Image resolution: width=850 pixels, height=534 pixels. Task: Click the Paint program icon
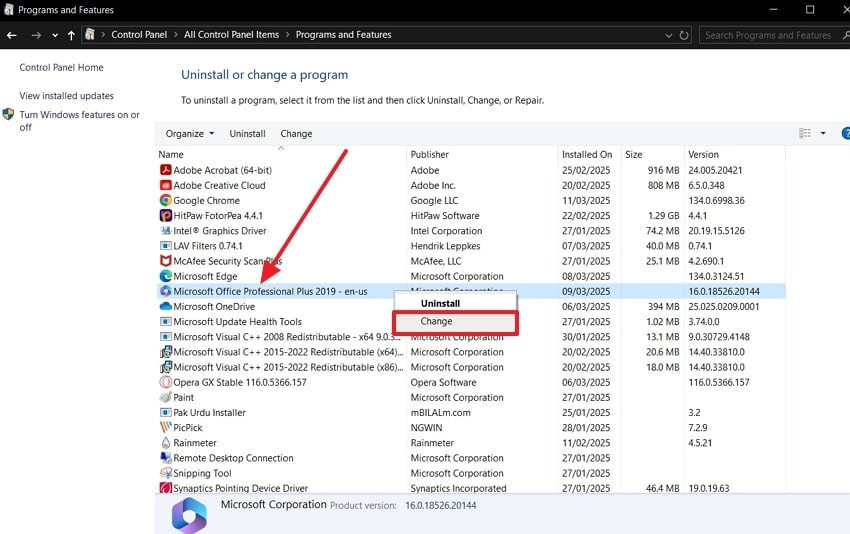[x=166, y=398]
